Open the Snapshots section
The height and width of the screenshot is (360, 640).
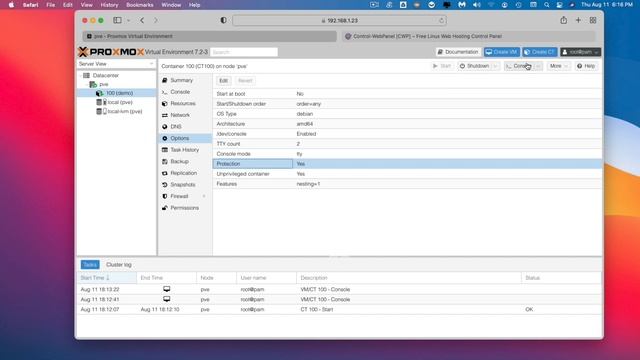point(182,184)
